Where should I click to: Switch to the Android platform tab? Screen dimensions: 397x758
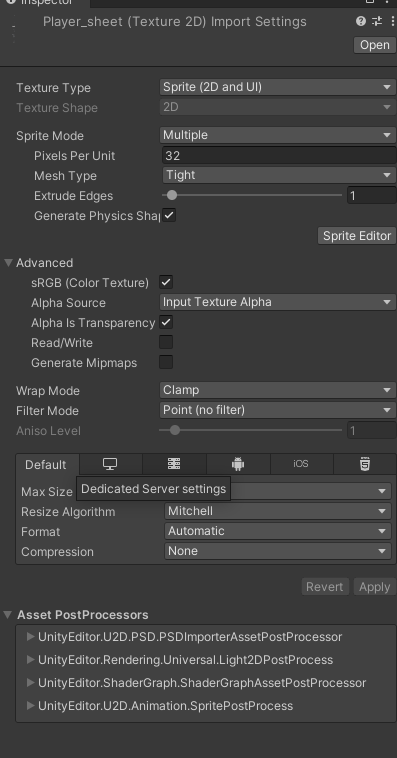pos(238,464)
